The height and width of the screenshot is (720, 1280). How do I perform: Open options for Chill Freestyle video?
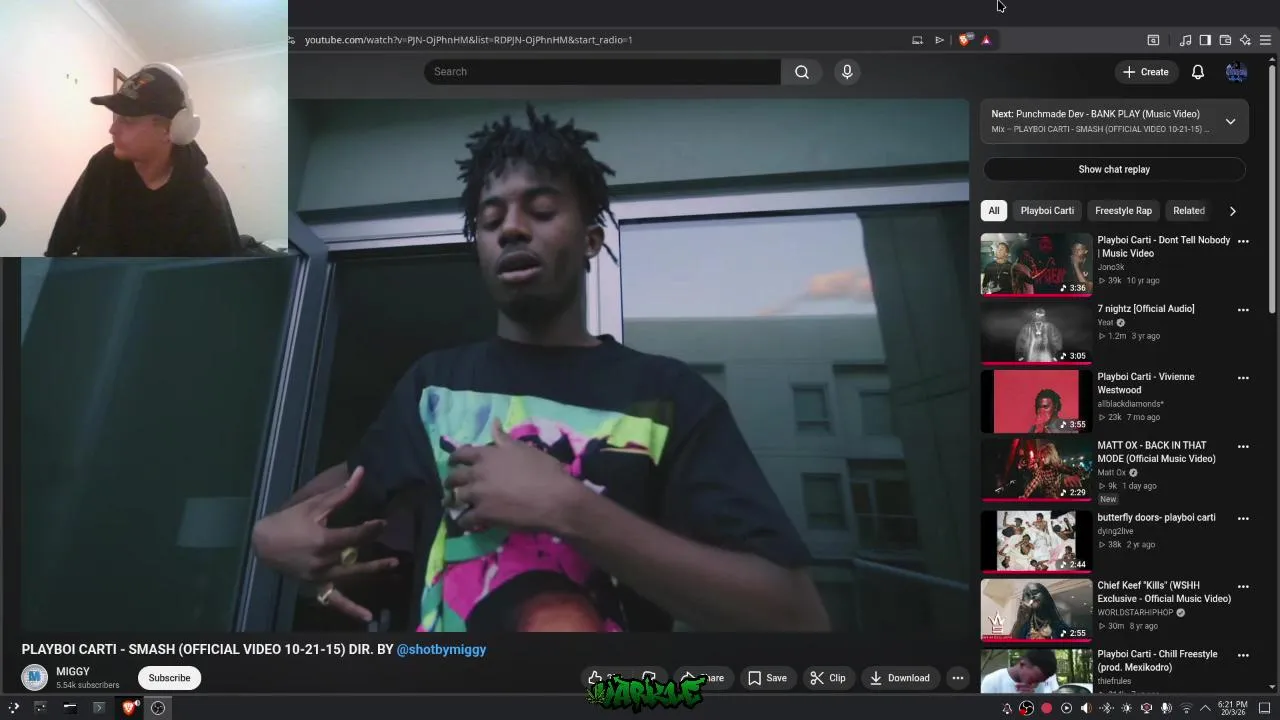1243,655
